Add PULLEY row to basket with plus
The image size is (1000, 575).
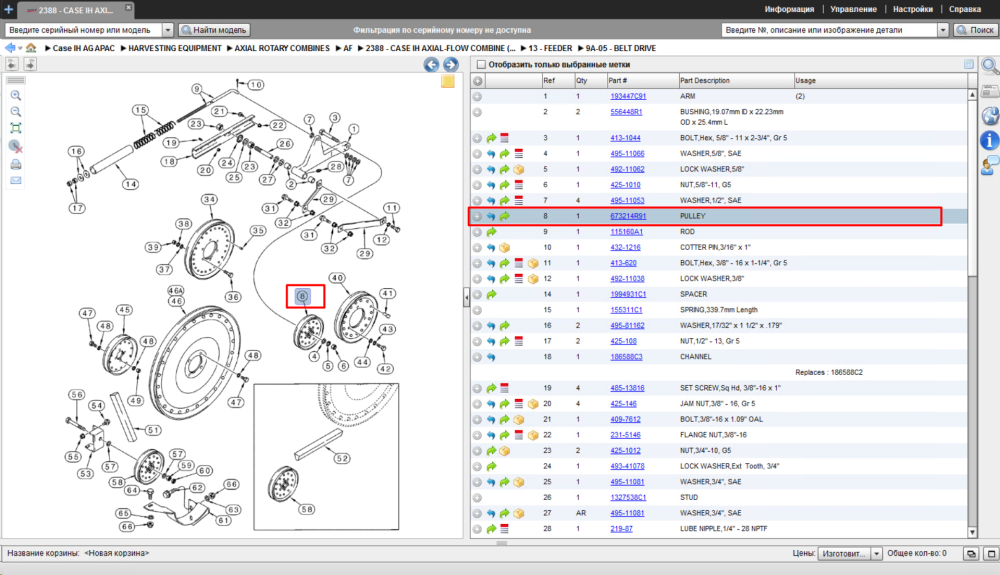477,216
